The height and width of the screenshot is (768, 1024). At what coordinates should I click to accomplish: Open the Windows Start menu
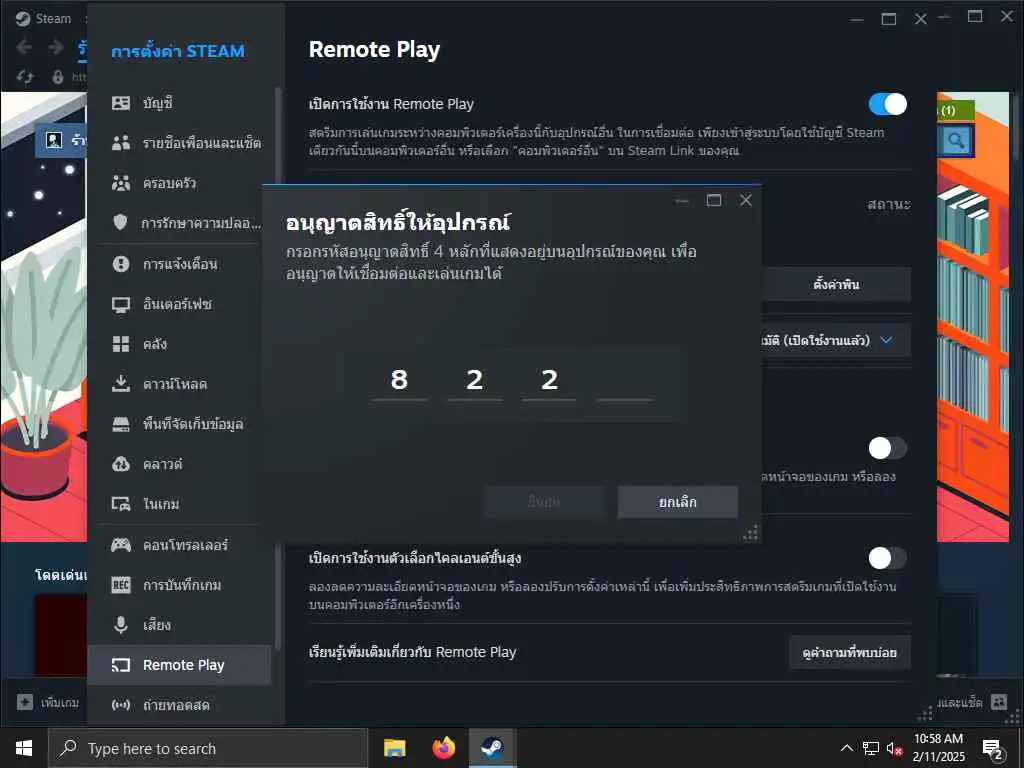coord(24,748)
